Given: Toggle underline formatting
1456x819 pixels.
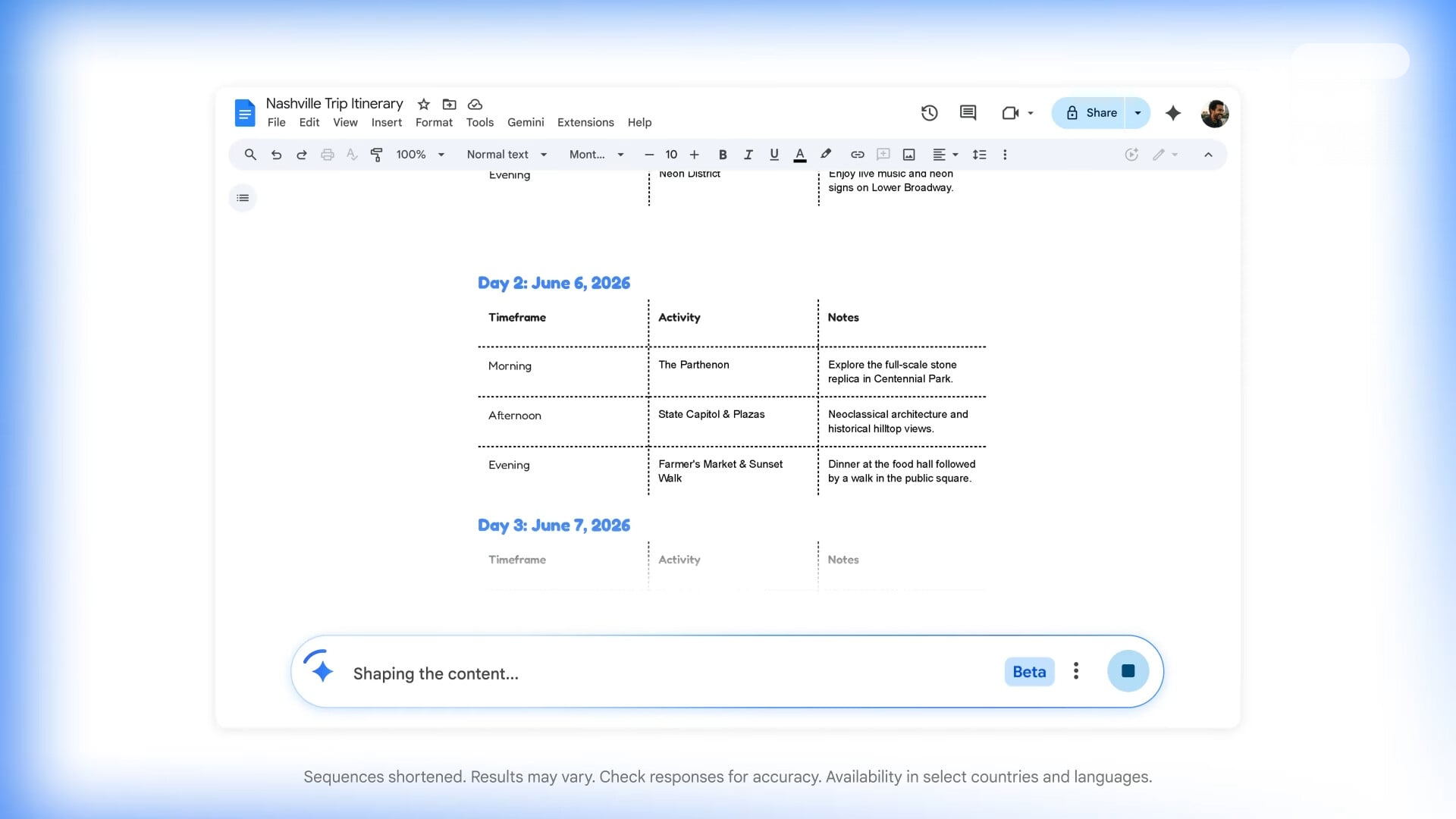Looking at the screenshot, I should pyautogui.click(x=773, y=155).
